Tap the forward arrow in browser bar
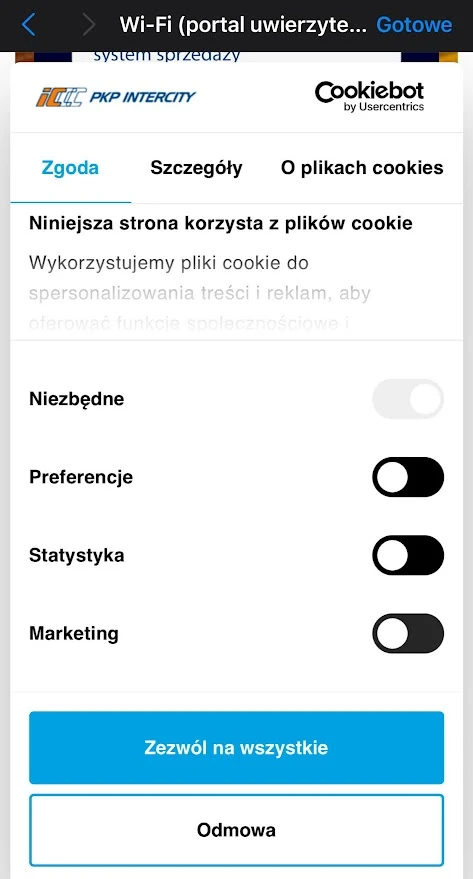Image resolution: width=473 pixels, height=879 pixels. pos(89,25)
